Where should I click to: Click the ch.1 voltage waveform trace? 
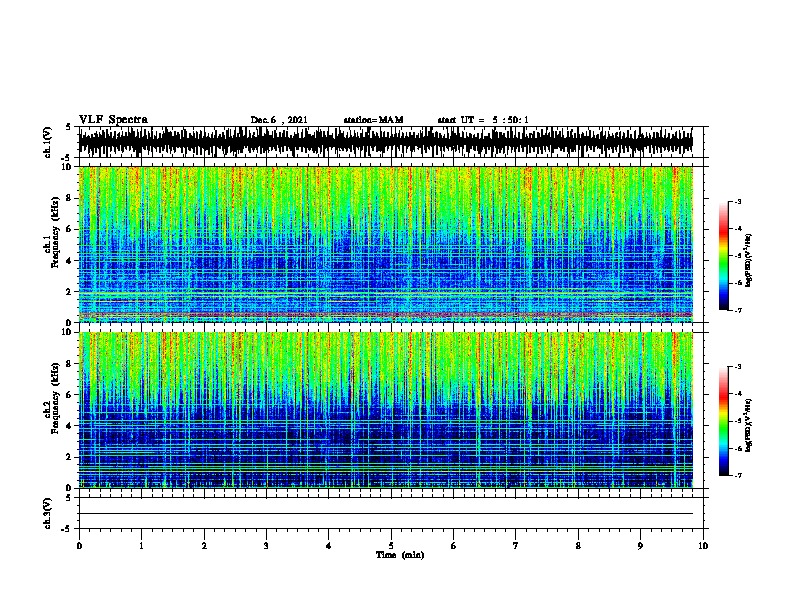click(x=386, y=142)
